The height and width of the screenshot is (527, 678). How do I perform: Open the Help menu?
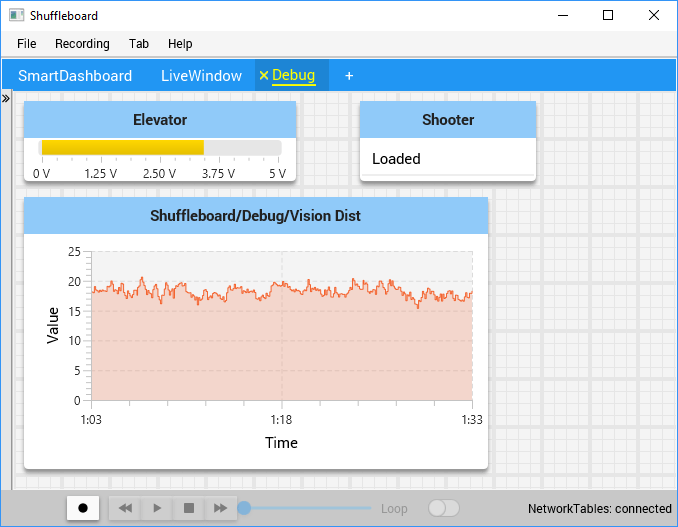click(x=180, y=44)
